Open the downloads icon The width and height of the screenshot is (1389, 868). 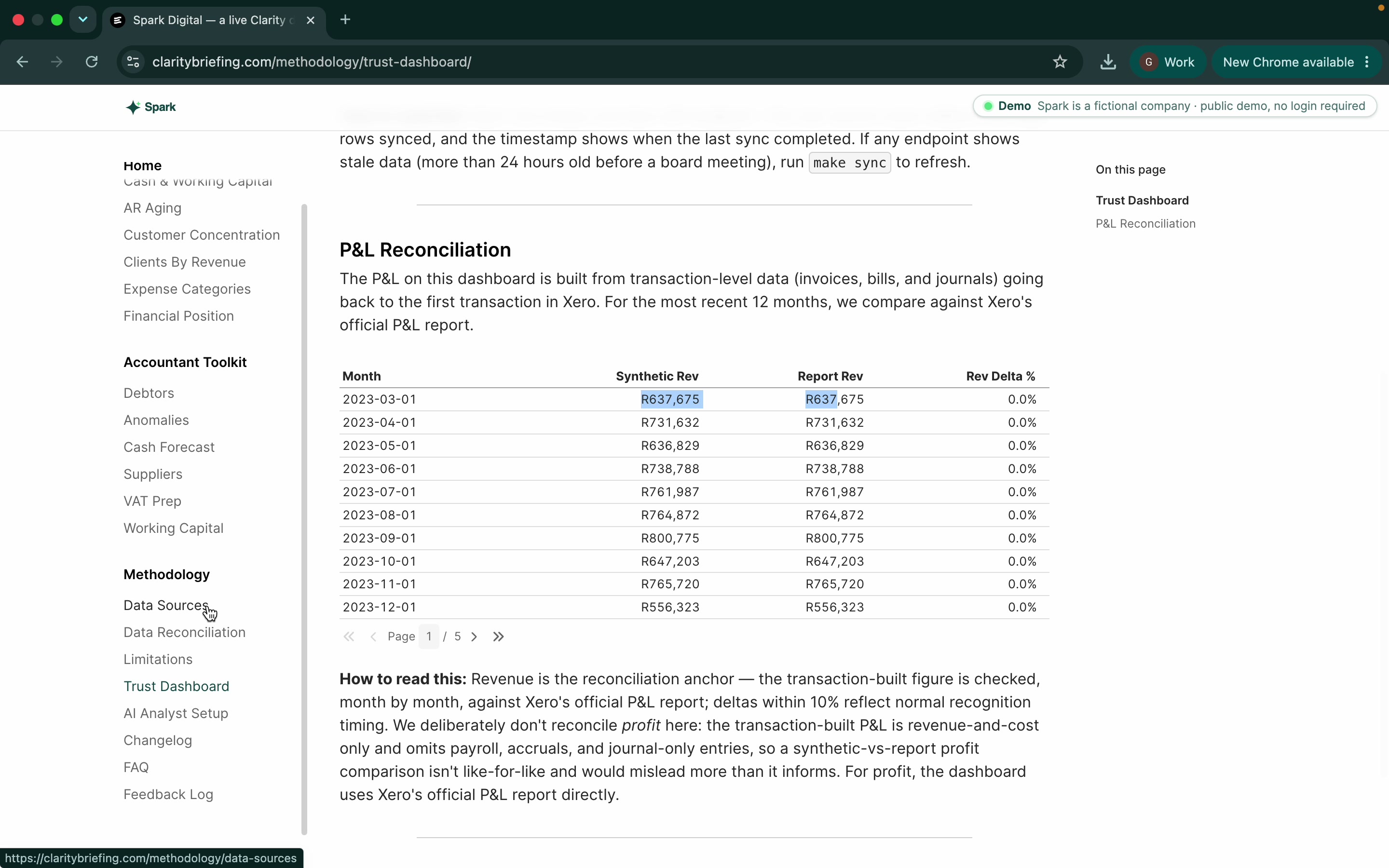pyautogui.click(x=1108, y=62)
